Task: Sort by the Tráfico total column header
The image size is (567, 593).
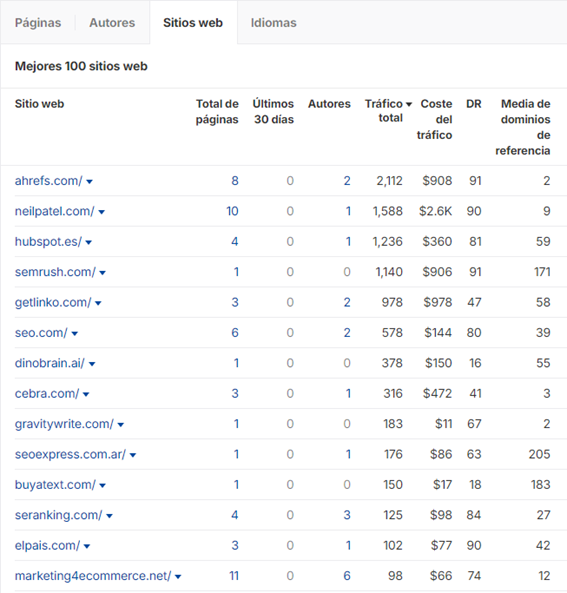Action: click(x=384, y=110)
